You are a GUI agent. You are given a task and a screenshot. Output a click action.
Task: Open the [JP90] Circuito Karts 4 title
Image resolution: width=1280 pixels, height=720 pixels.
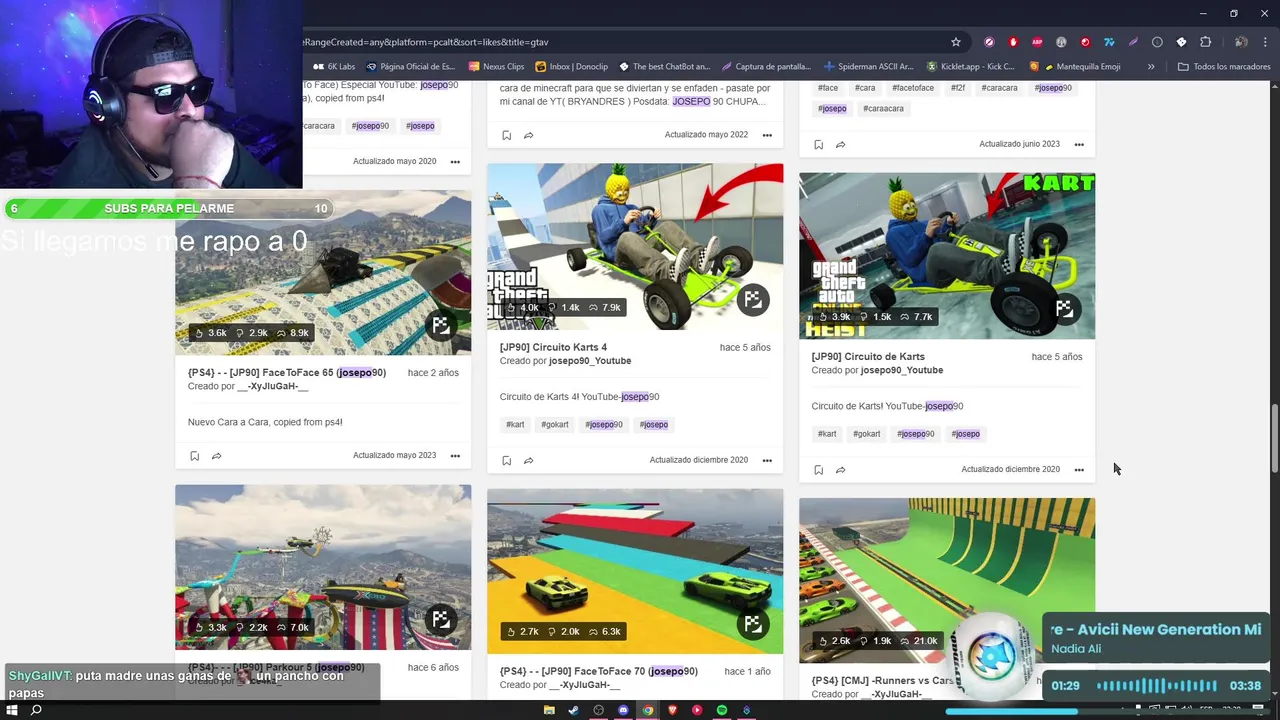[x=553, y=347]
